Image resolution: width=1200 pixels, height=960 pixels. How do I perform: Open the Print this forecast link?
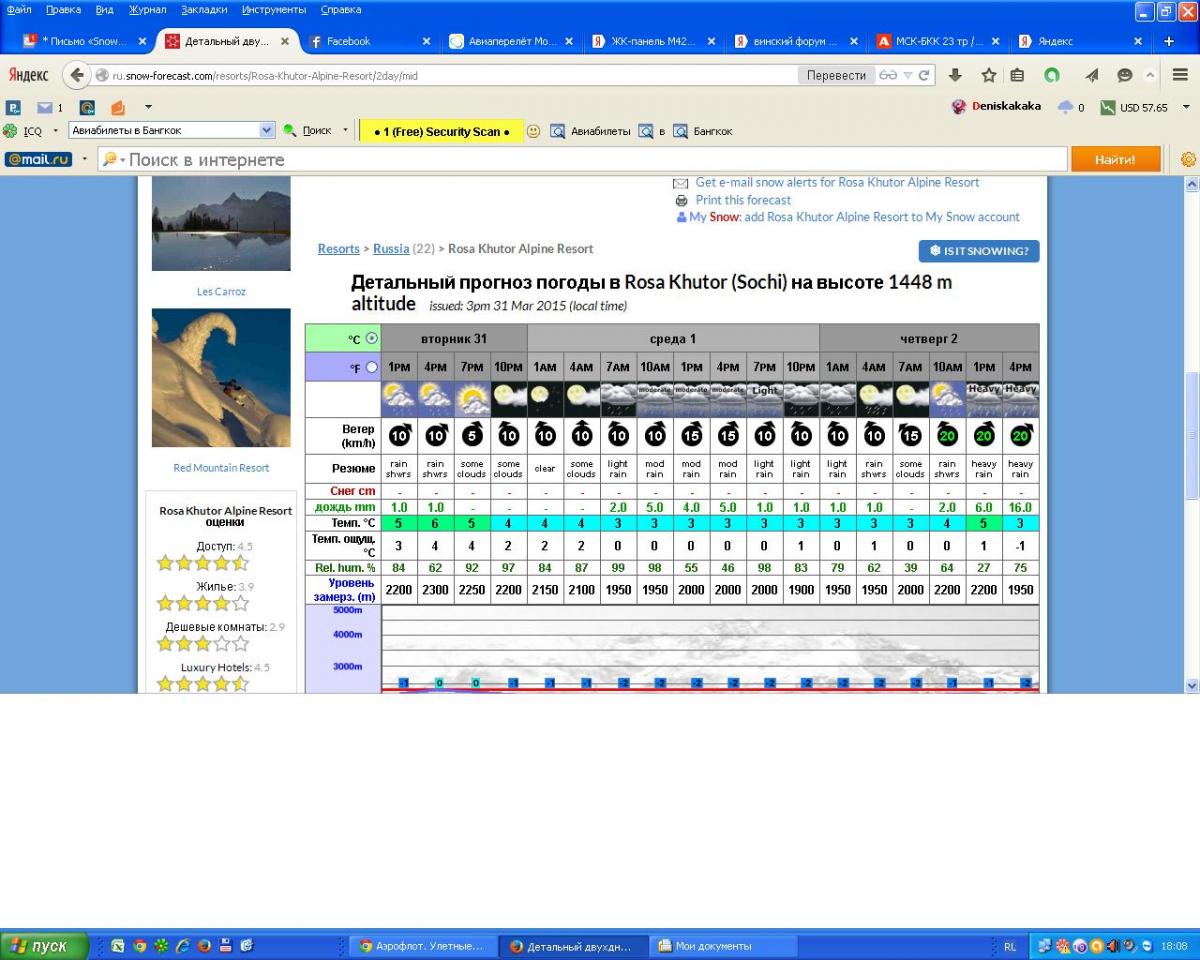(743, 200)
